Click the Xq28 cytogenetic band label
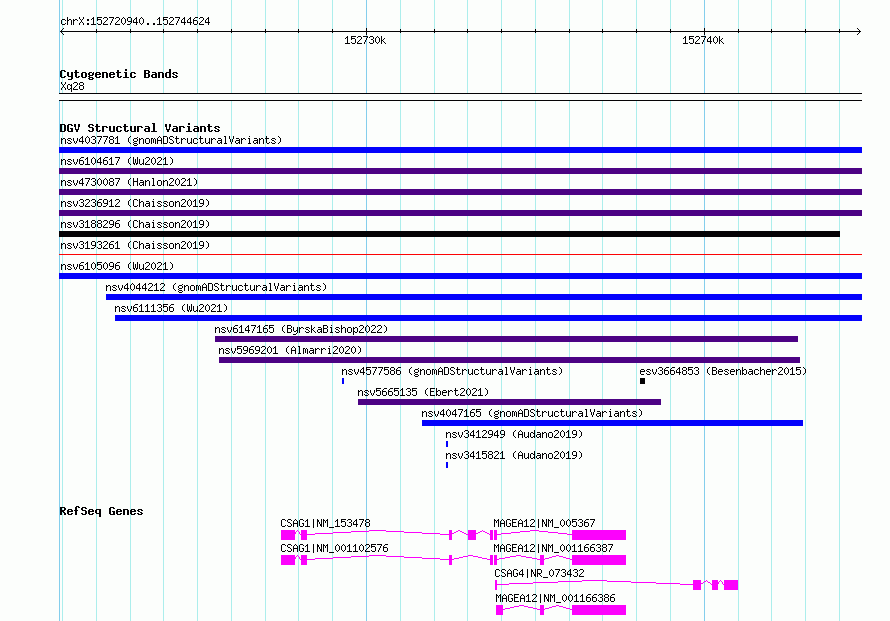Image resolution: width=890 pixels, height=621 pixels. (x=72, y=86)
